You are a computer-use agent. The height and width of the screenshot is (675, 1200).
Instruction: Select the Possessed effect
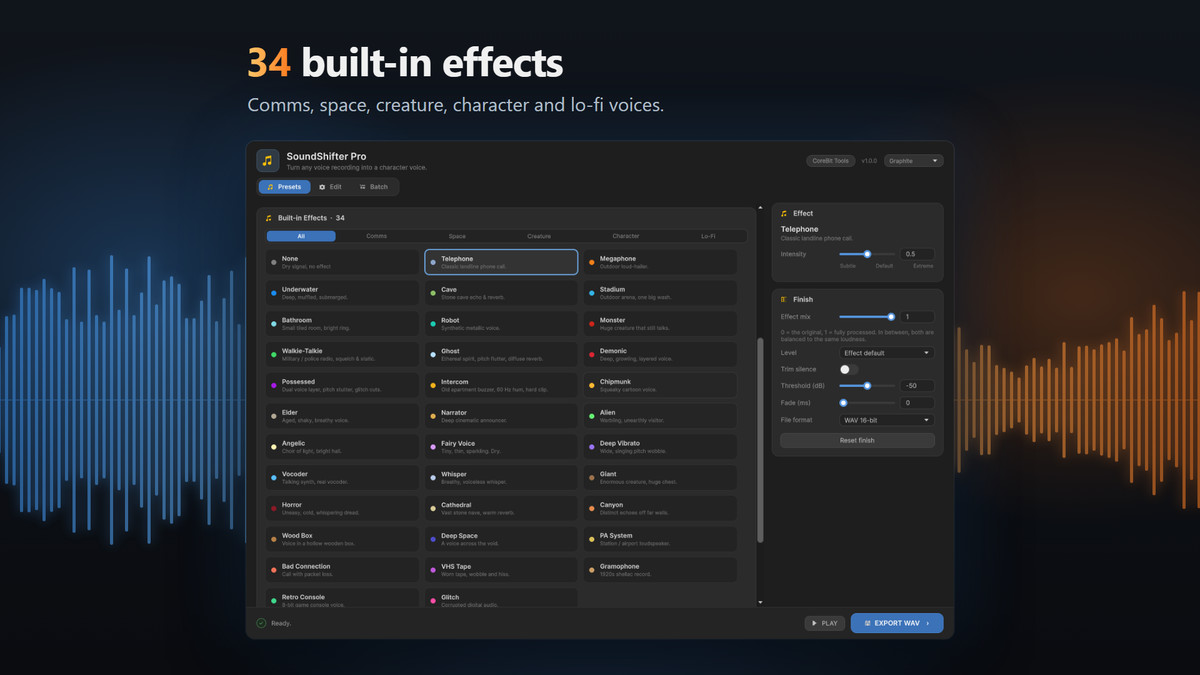click(343, 385)
